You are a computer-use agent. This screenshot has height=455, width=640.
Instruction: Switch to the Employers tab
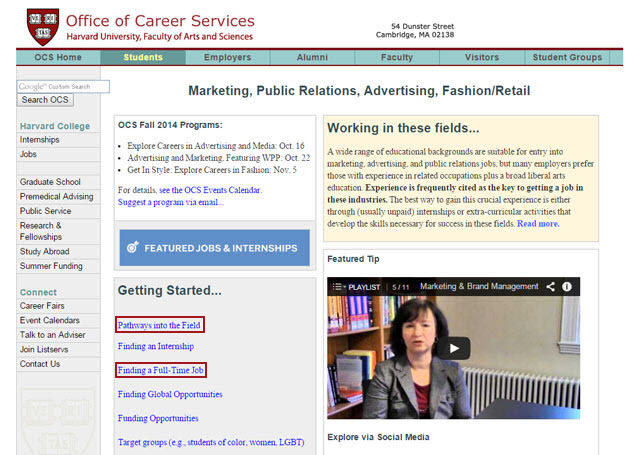coord(227,58)
